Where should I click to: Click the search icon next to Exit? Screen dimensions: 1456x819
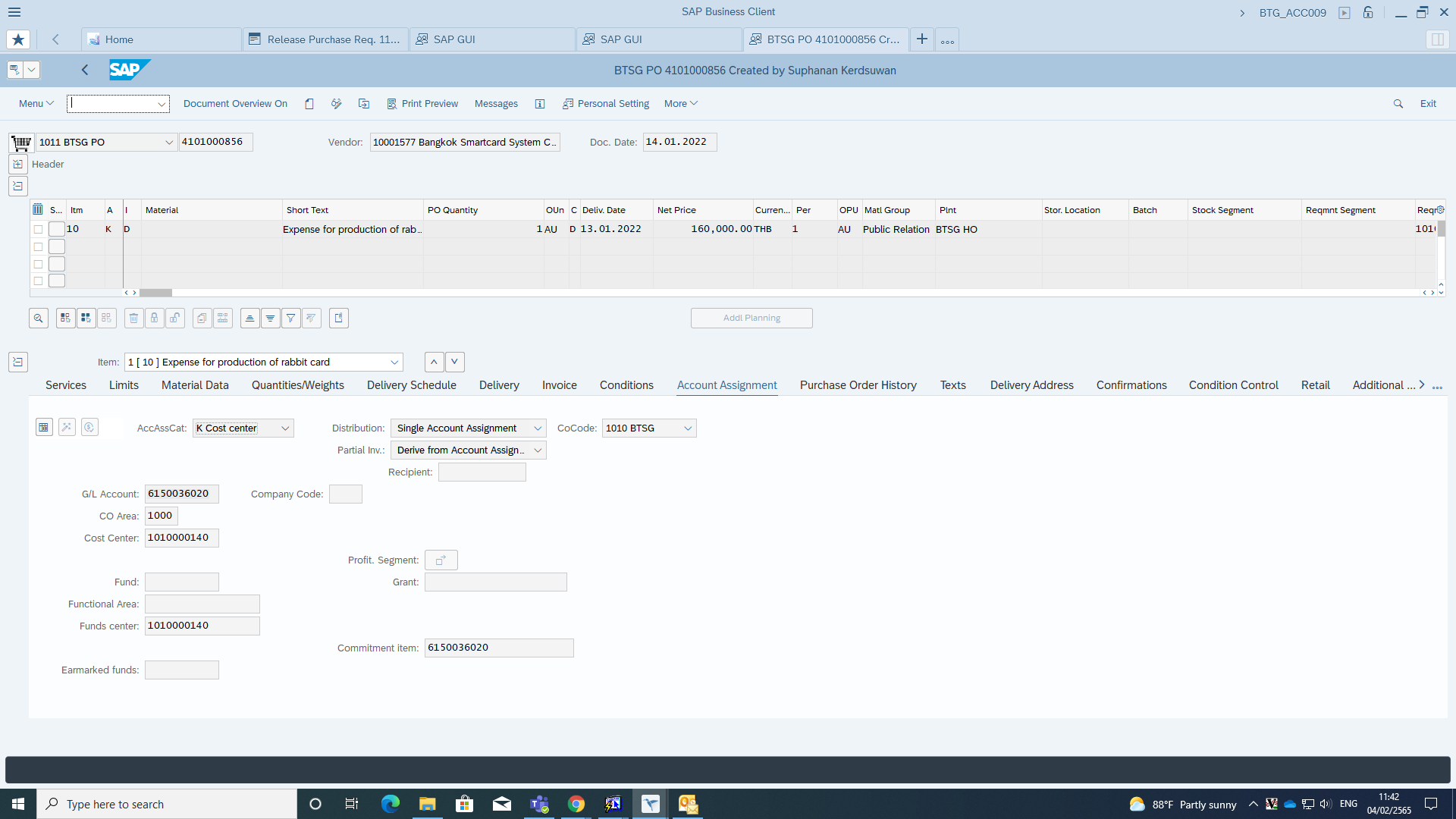click(x=1398, y=104)
